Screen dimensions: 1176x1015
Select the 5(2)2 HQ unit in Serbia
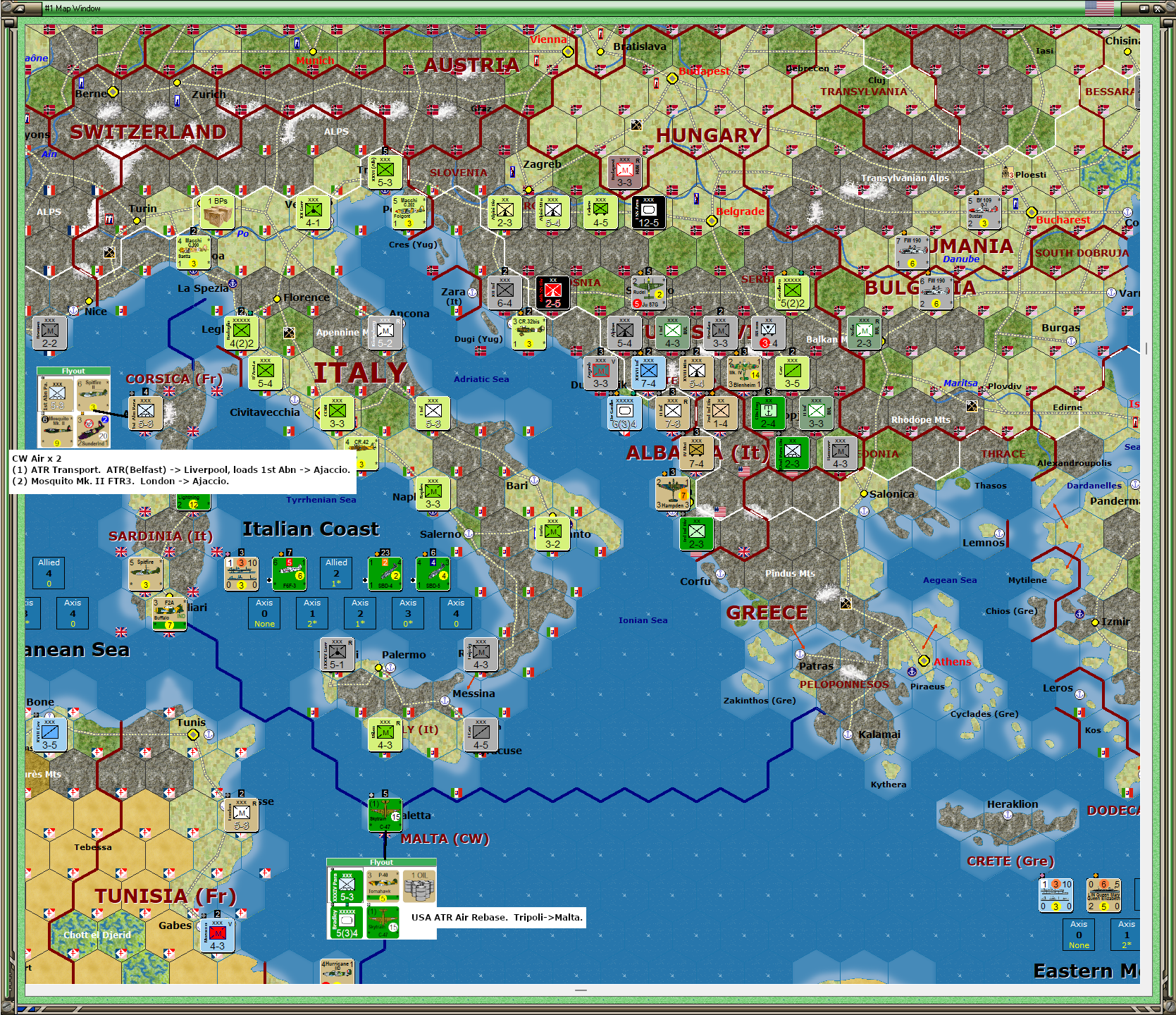click(792, 293)
